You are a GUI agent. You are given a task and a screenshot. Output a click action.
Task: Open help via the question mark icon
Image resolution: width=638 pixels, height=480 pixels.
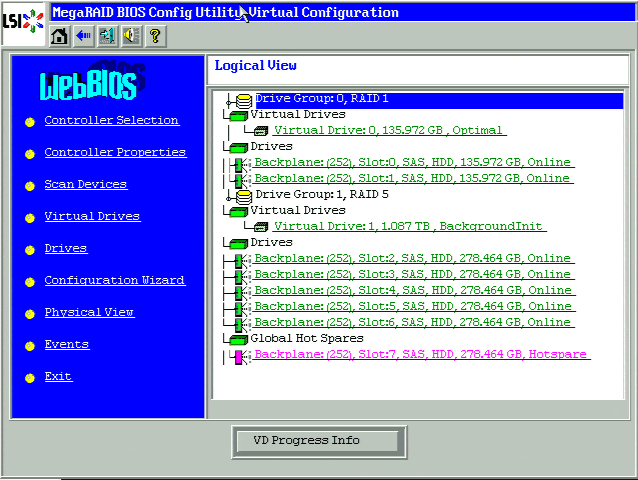pos(155,36)
